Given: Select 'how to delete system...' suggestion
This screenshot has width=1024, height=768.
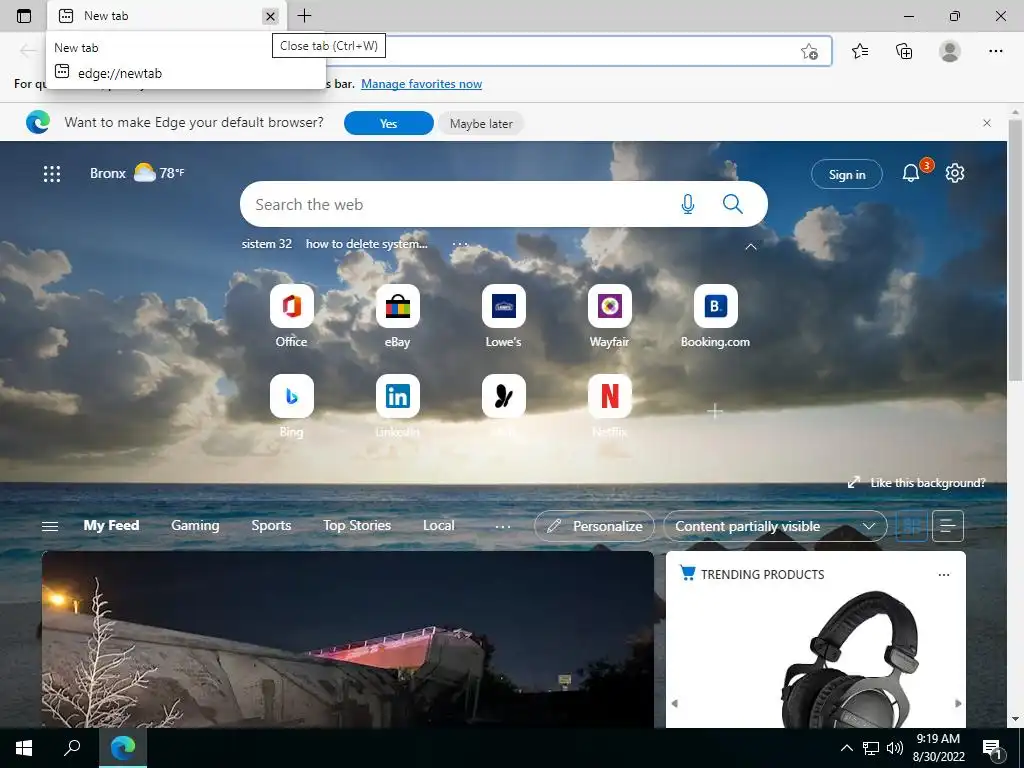Looking at the screenshot, I should [366, 244].
